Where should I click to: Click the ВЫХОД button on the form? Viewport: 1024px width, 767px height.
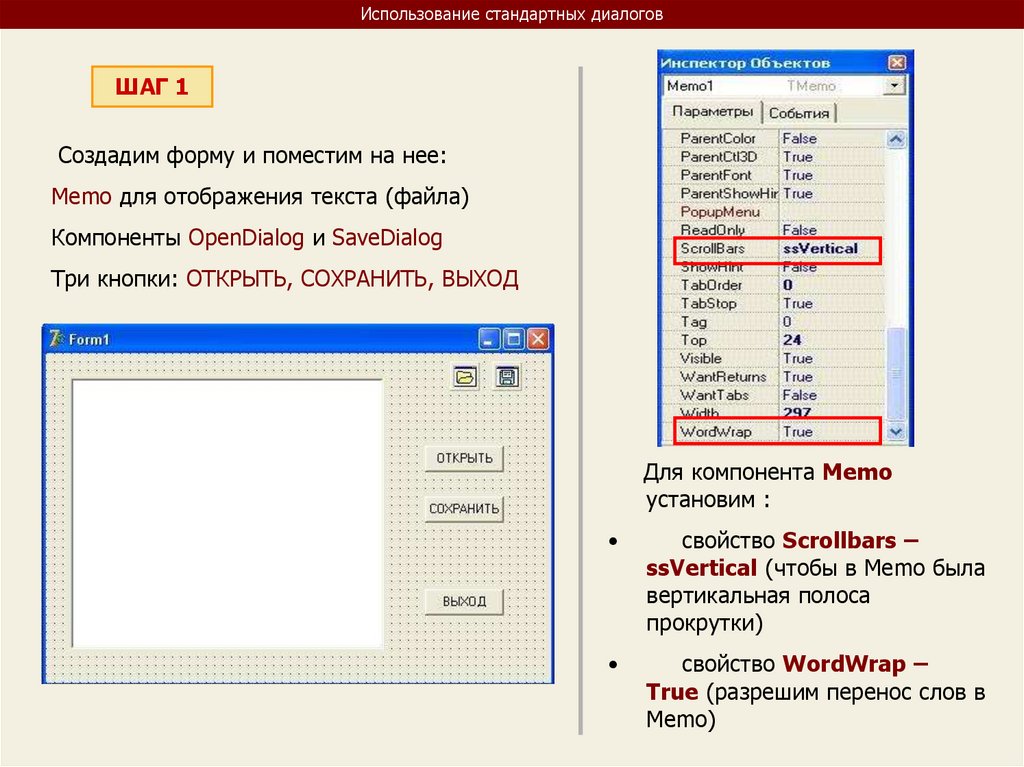464,601
